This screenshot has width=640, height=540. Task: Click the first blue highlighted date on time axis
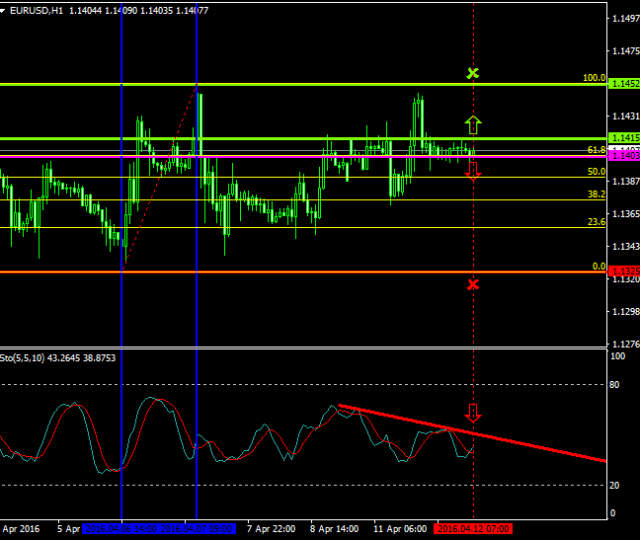pyautogui.click(x=121, y=527)
